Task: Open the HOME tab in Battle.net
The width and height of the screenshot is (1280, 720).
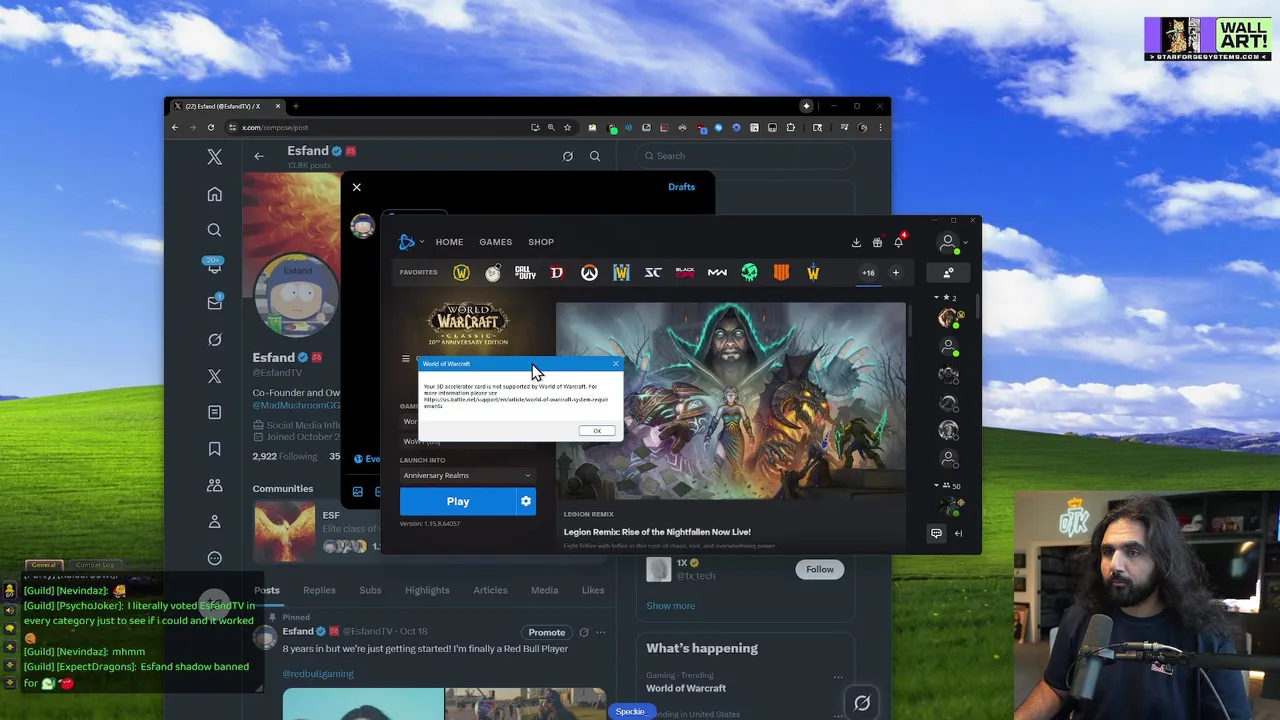Action: [449, 242]
